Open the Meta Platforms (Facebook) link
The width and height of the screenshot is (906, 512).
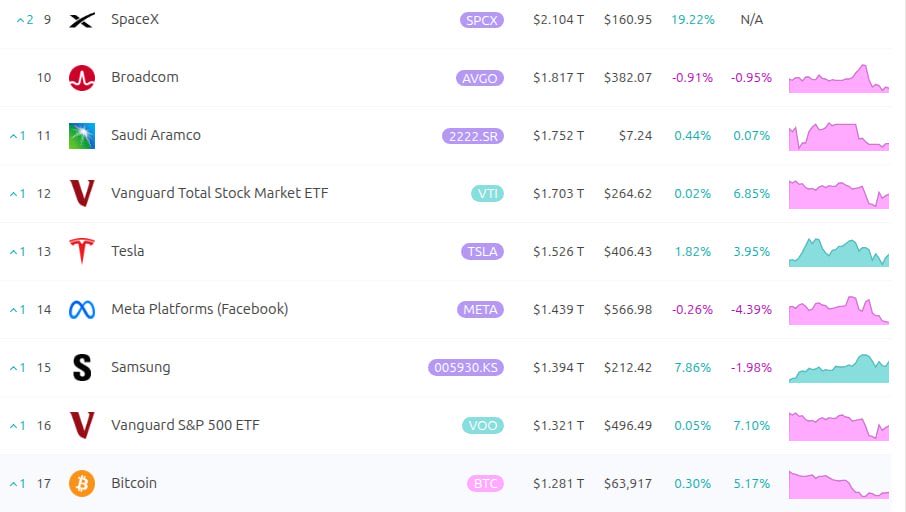tap(200, 309)
